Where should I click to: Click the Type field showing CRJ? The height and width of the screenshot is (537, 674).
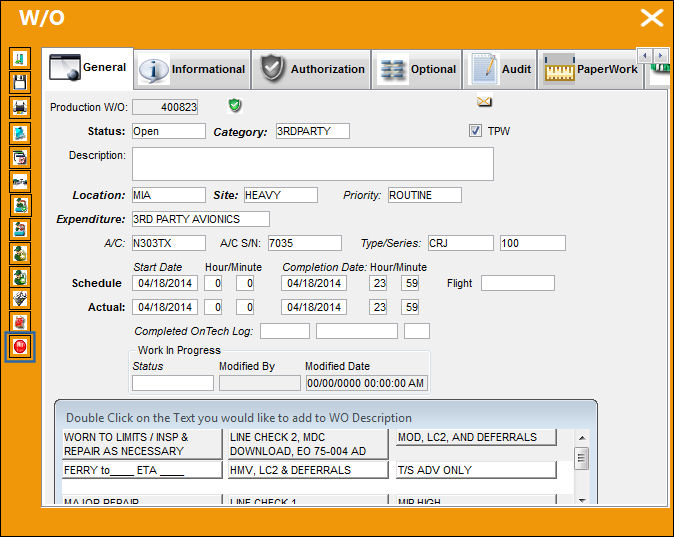[460, 243]
